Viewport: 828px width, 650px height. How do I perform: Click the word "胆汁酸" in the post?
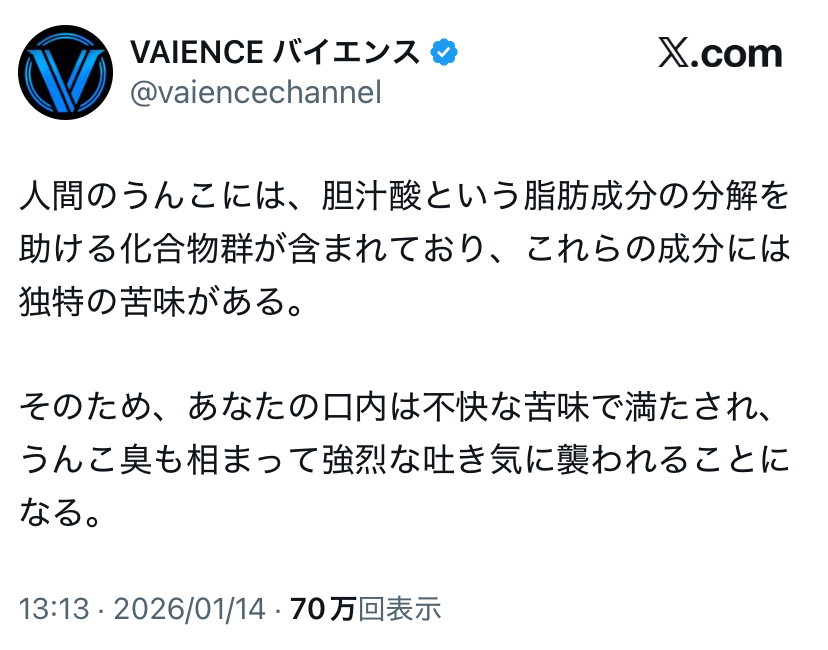pyautogui.click(x=378, y=198)
